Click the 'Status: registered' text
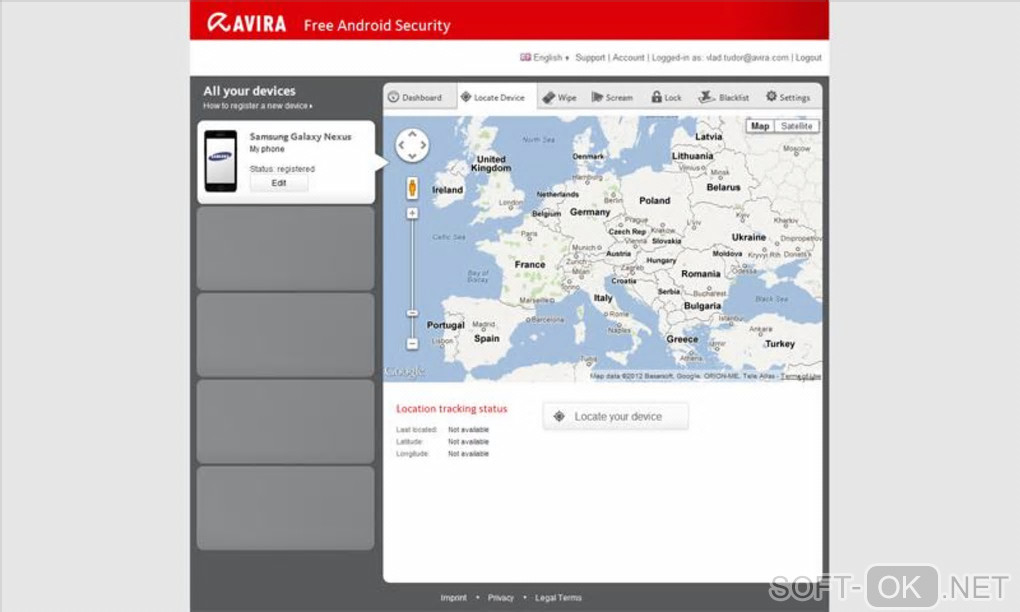Image resolution: width=1020 pixels, height=612 pixels. (x=282, y=169)
